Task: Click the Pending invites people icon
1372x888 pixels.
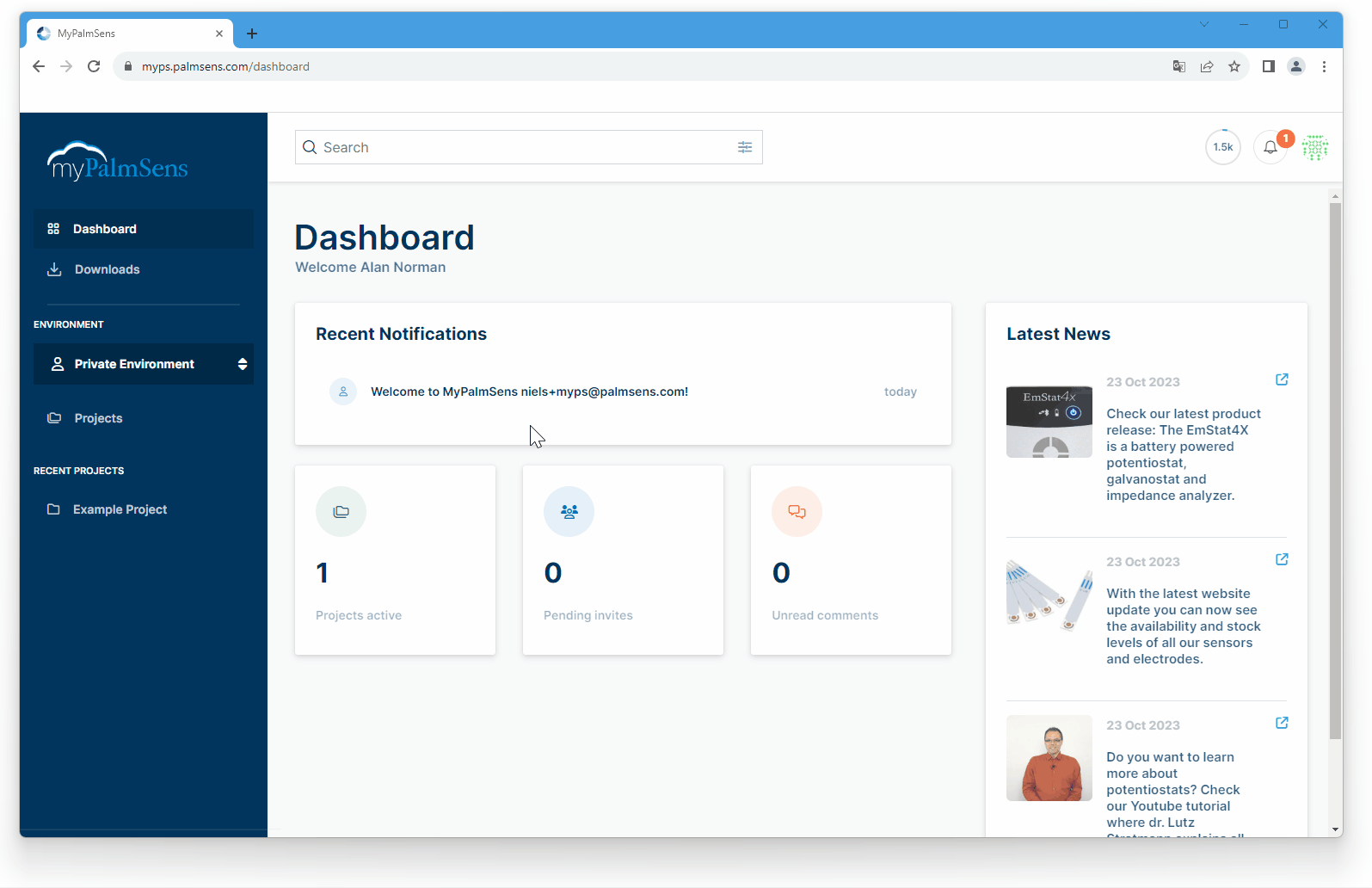Action: [x=569, y=512]
